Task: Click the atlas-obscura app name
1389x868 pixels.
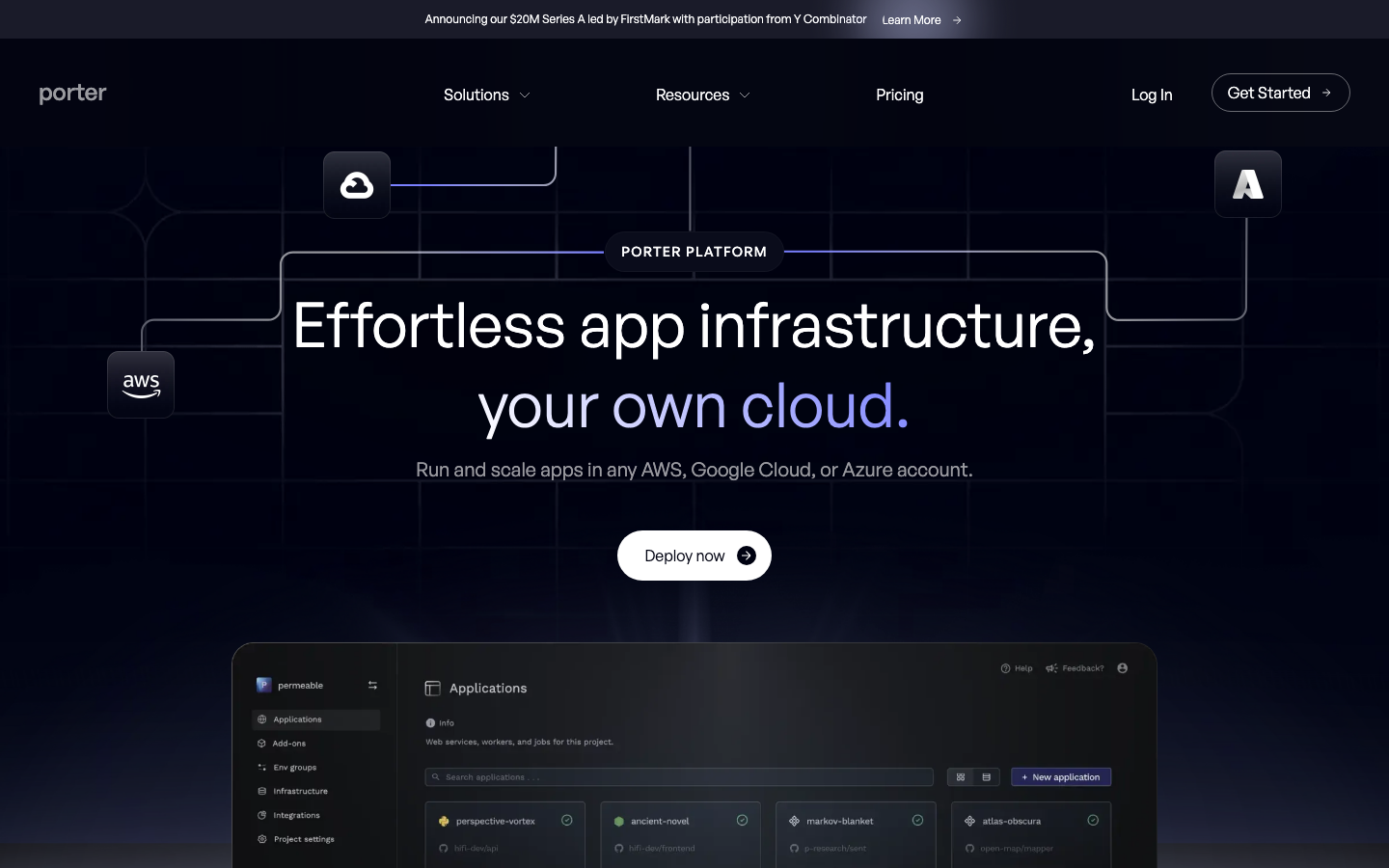Action: (1011, 822)
